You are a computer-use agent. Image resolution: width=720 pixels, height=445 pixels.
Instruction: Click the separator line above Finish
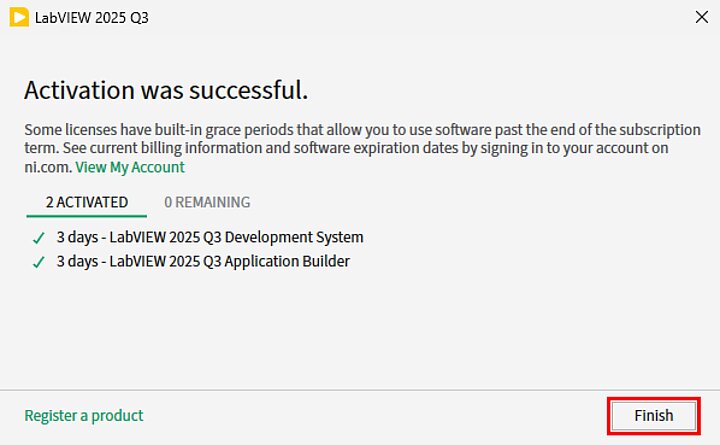click(360, 390)
